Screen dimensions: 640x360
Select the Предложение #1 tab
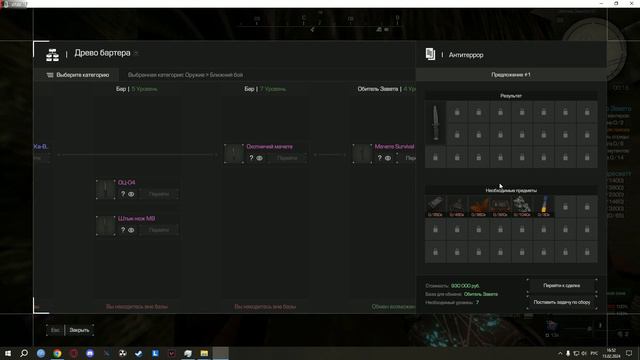511,75
